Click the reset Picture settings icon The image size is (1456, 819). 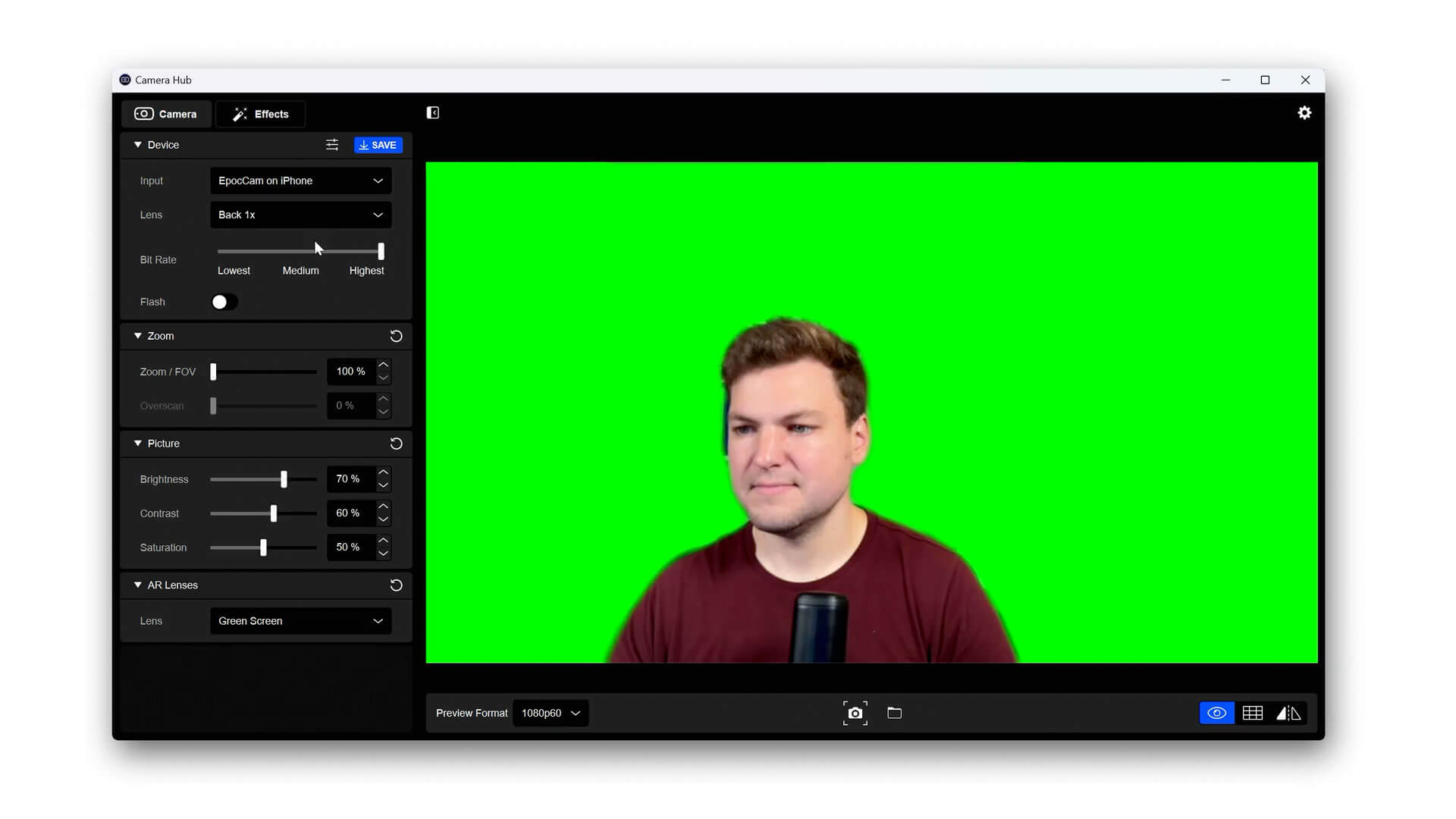click(x=395, y=443)
